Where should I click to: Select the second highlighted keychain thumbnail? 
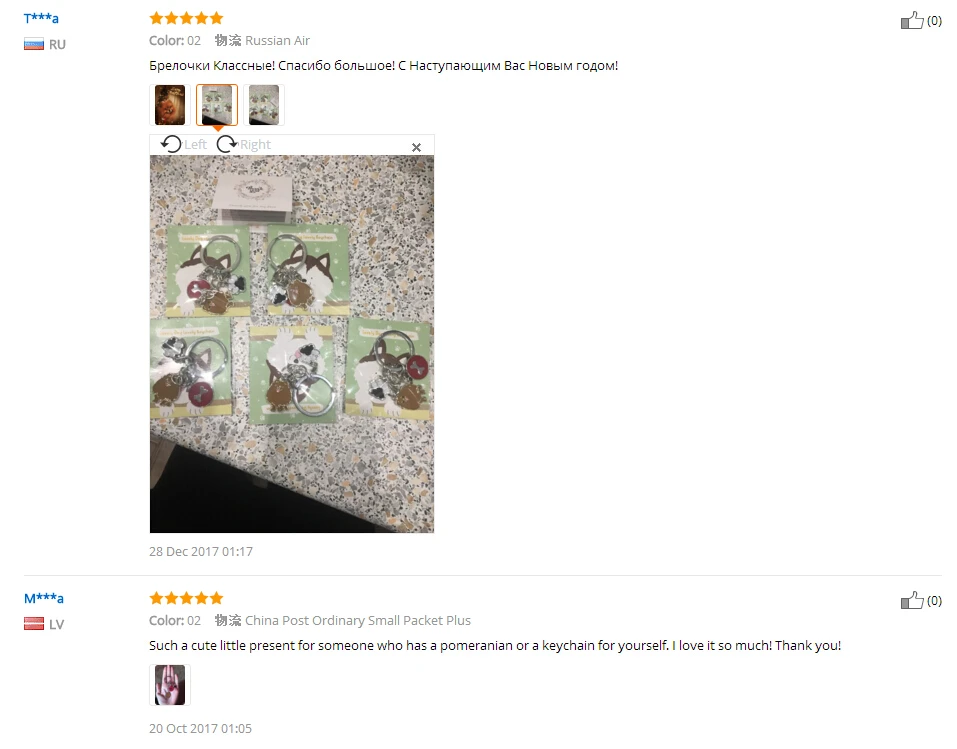pos(217,105)
